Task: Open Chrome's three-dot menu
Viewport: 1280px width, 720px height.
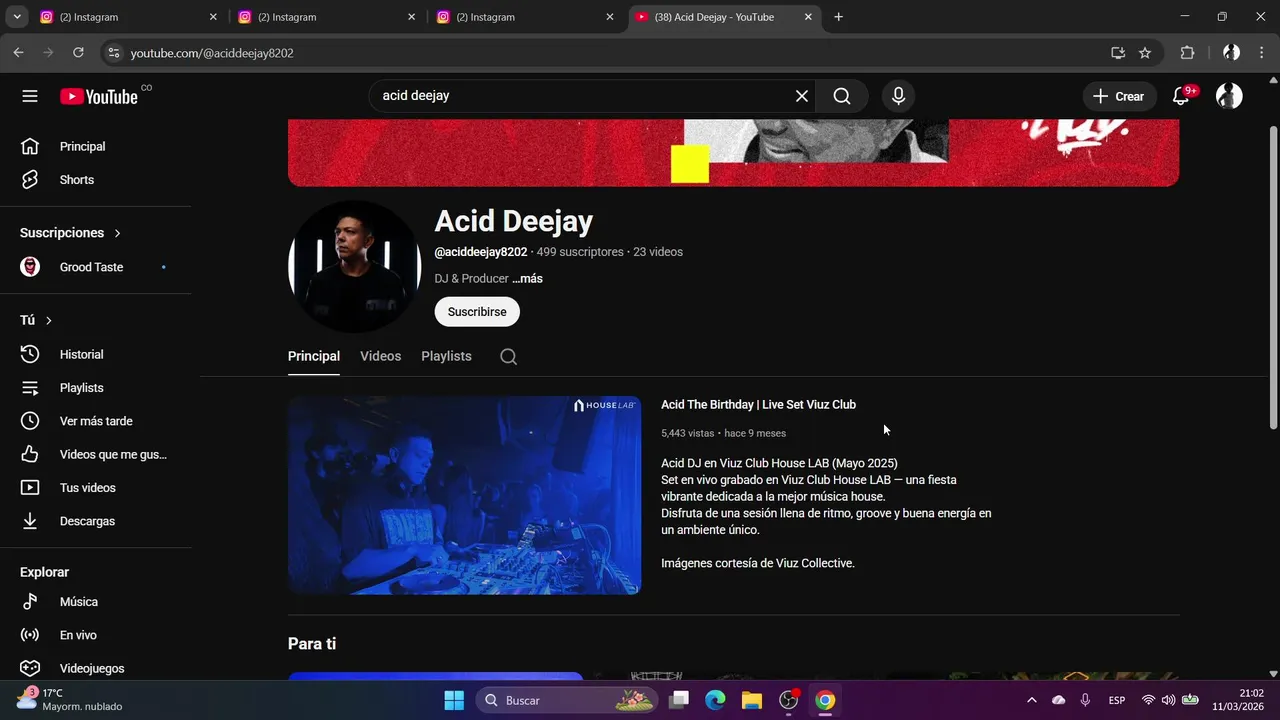Action: 1261,53
